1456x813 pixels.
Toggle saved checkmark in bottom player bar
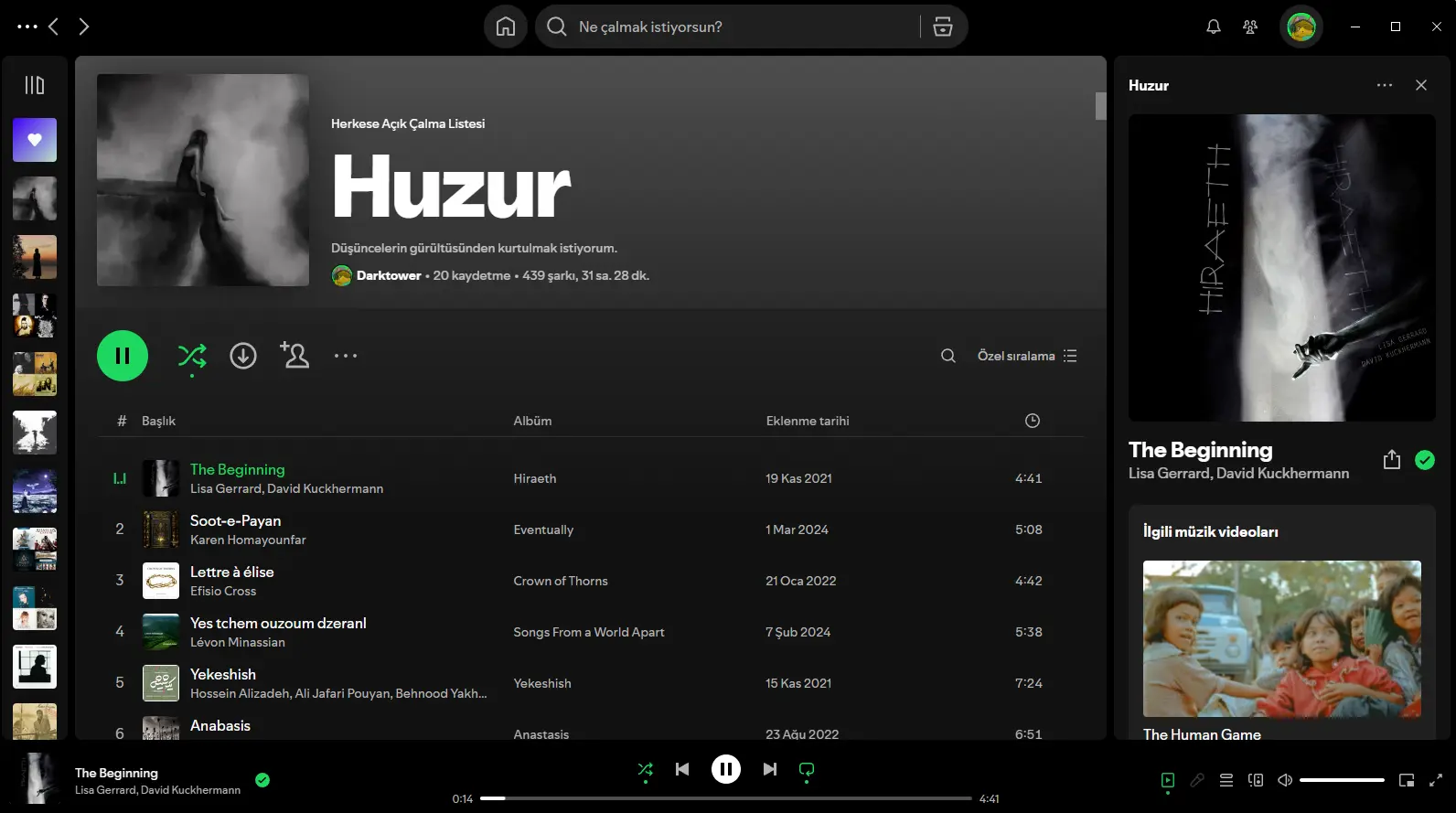click(x=262, y=780)
